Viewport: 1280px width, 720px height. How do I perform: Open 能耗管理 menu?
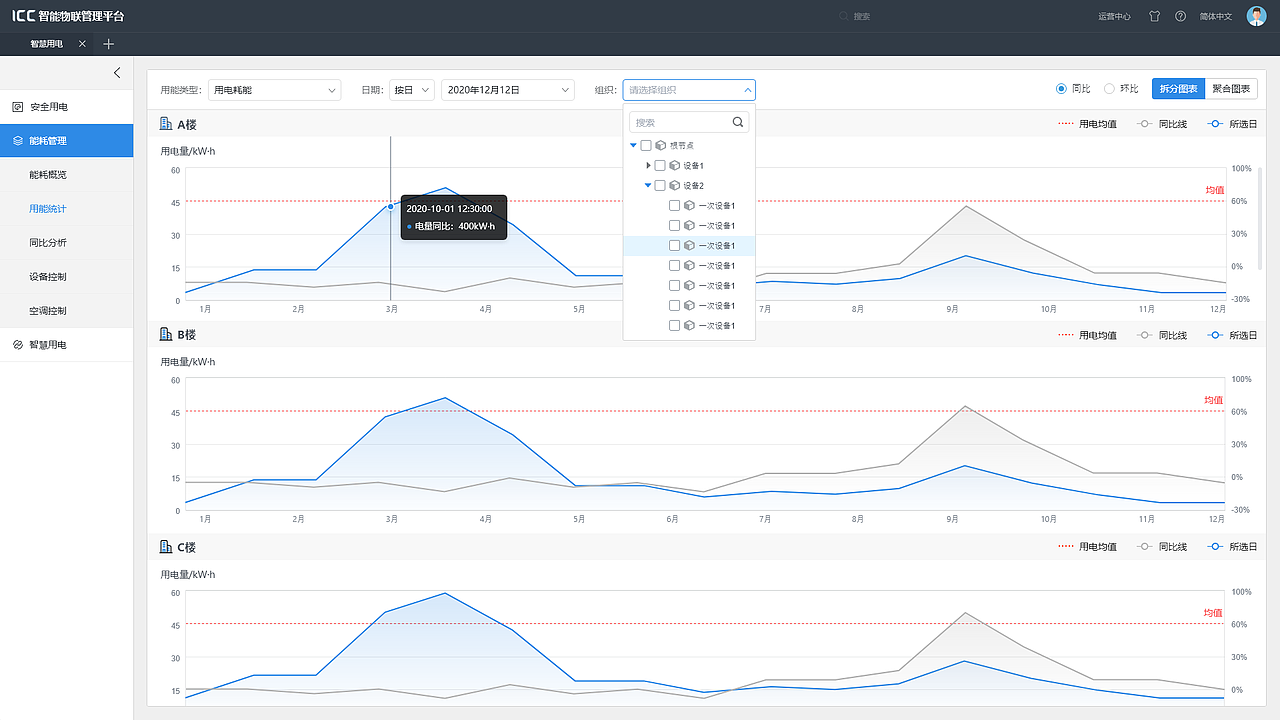pyautogui.click(x=66, y=141)
